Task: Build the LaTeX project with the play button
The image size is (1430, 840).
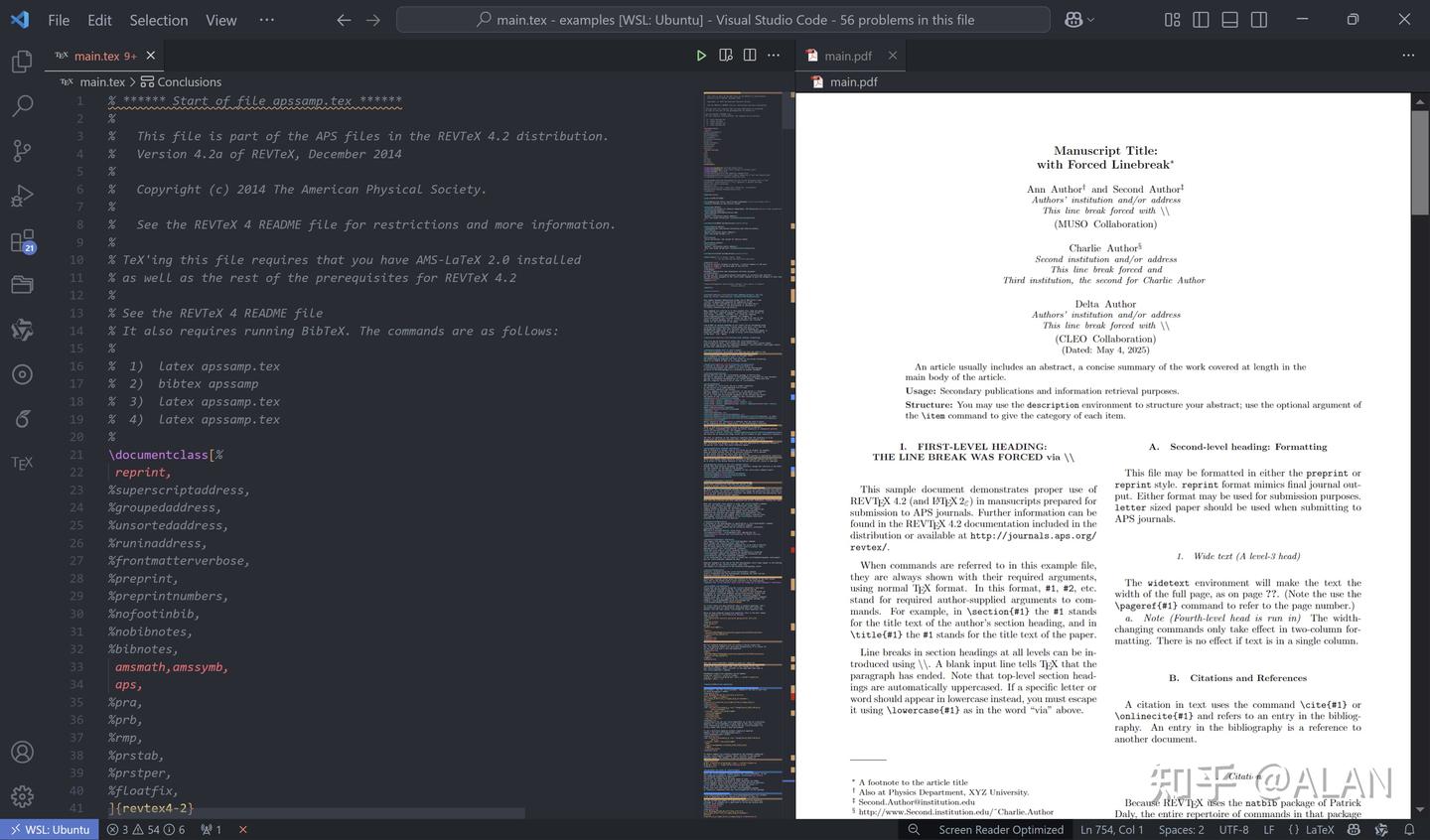Action: [701, 55]
